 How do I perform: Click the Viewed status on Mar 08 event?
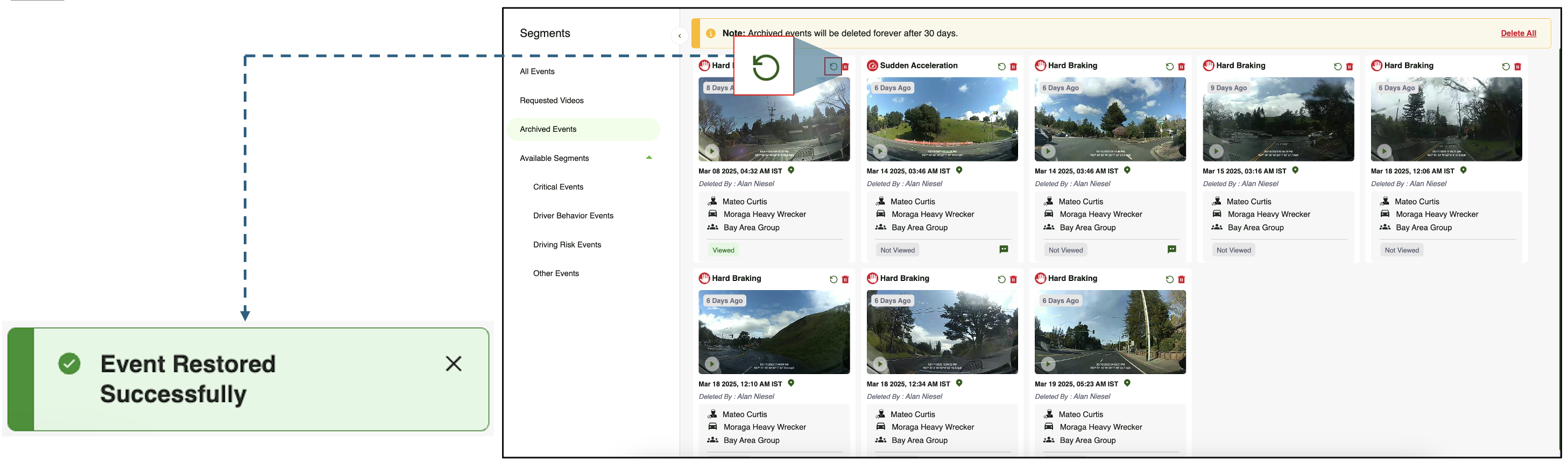coord(723,250)
